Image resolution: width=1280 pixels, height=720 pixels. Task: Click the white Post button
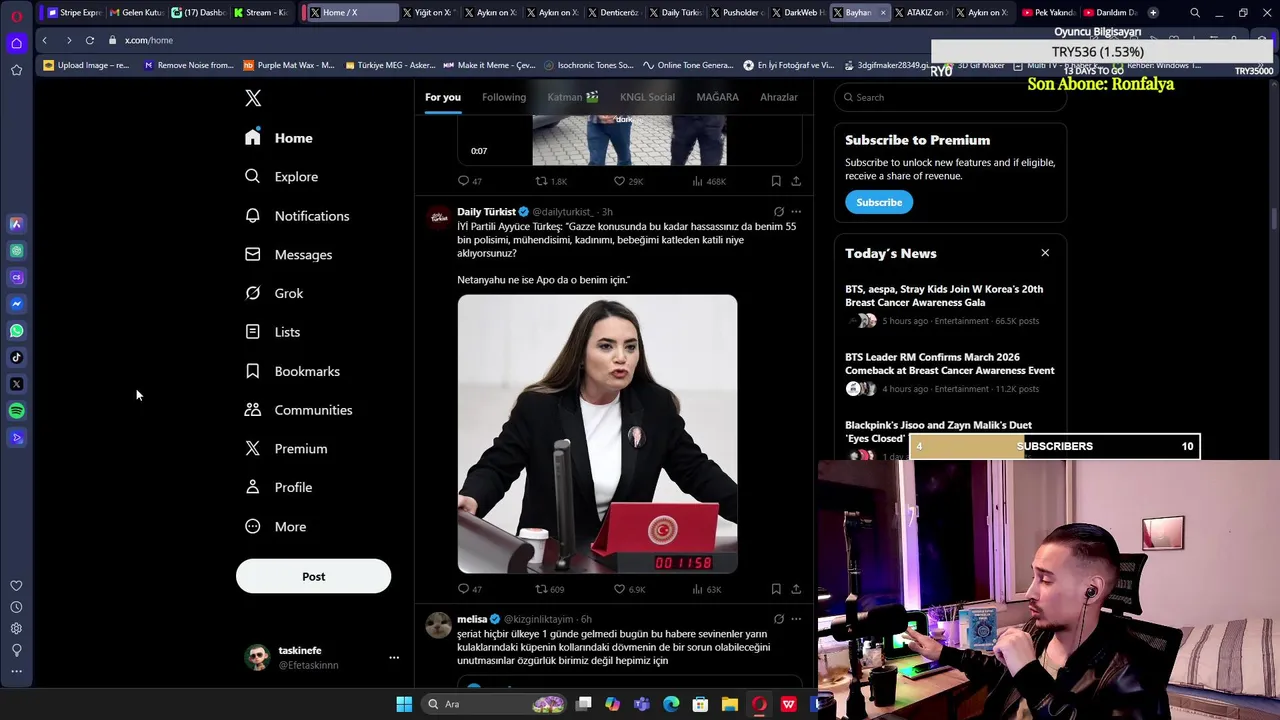313,576
